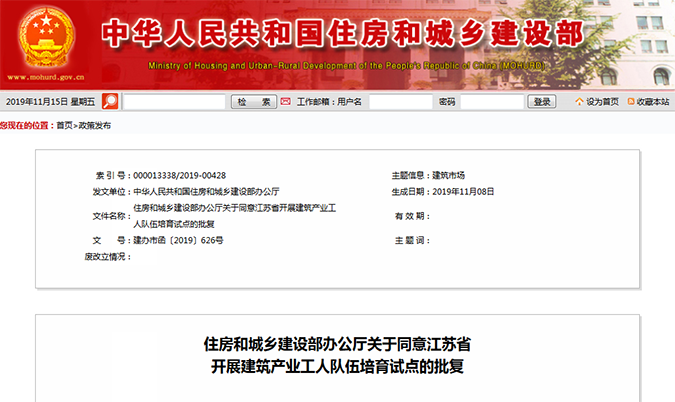Click the 发文单位 label
The image size is (675, 402).
tap(109, 192)
